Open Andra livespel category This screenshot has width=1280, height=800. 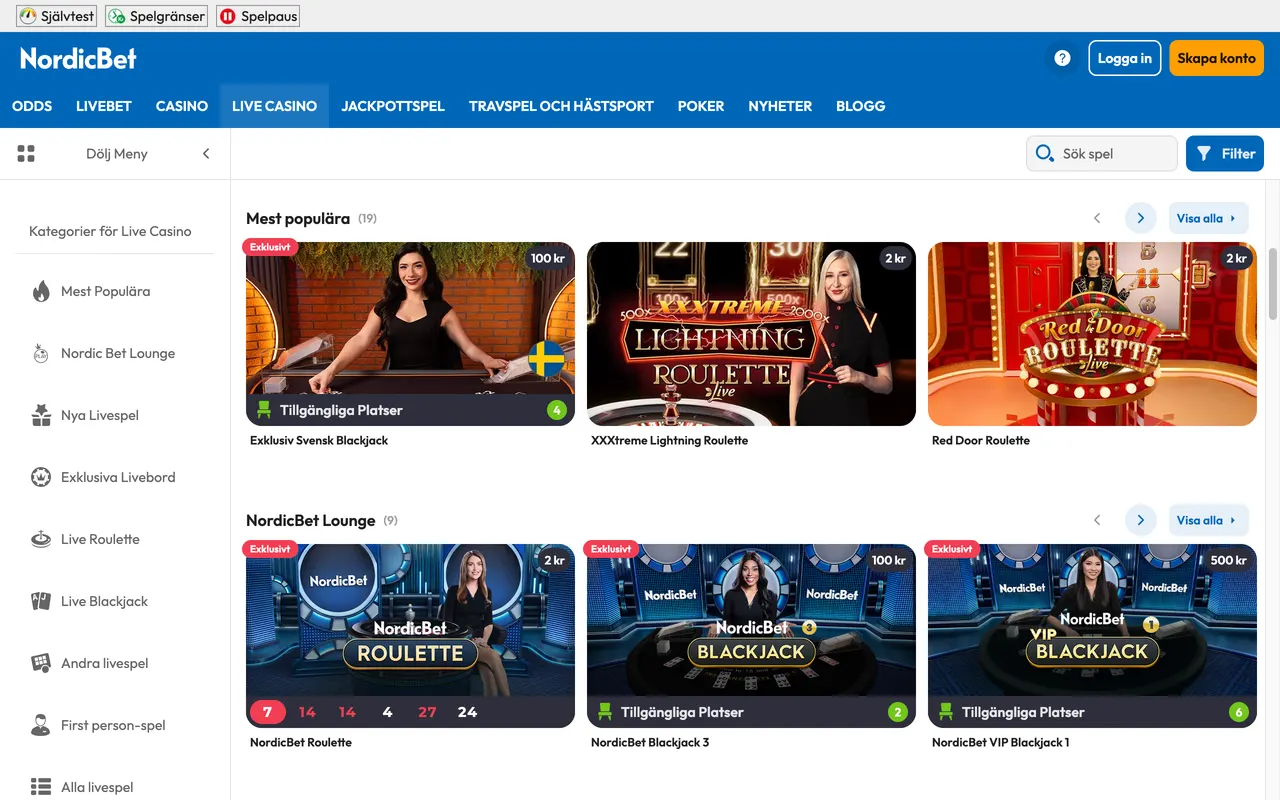[x=105, y=663]
